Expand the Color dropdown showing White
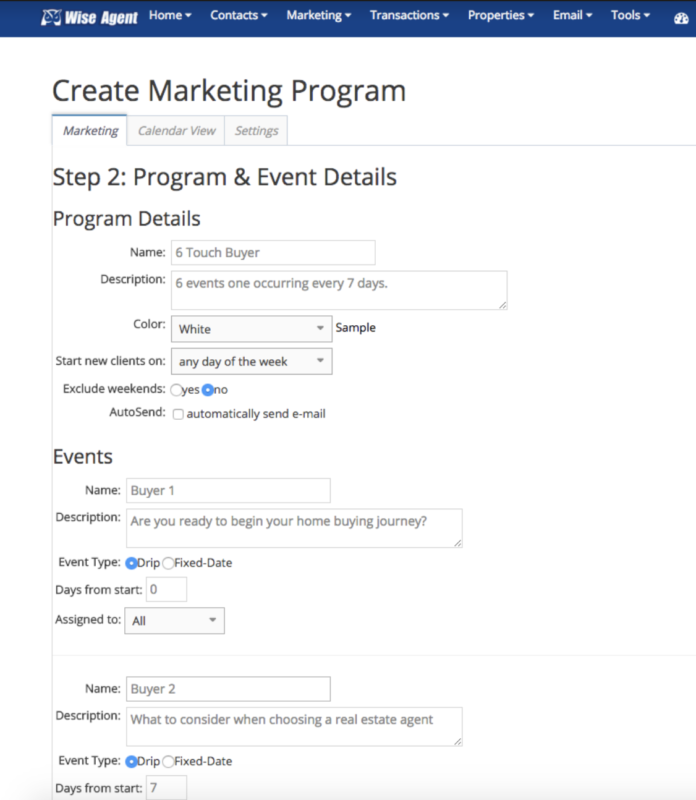 tap(251, 329)
